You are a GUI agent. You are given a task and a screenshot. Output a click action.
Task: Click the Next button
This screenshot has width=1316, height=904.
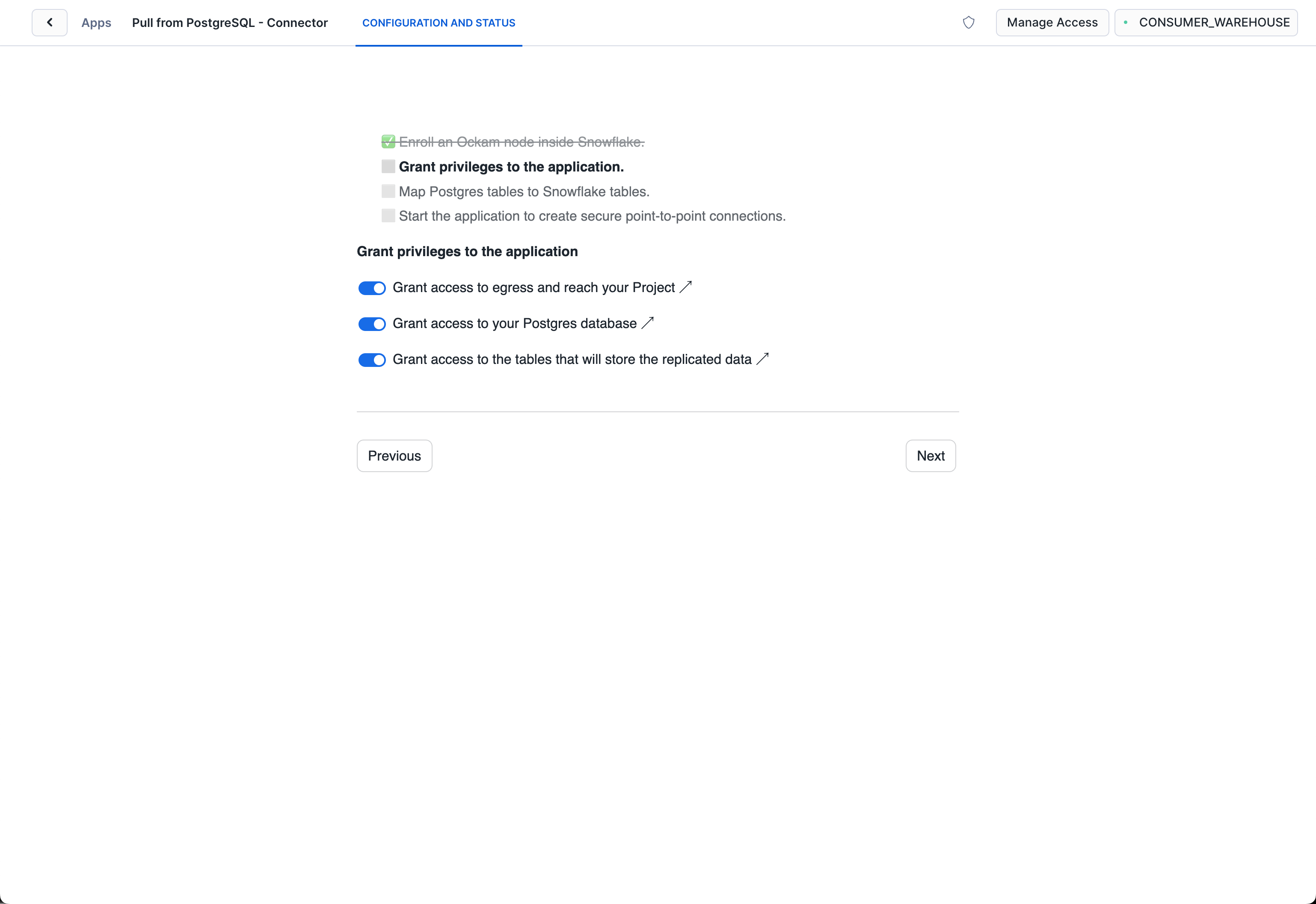(x=930, y=455)
